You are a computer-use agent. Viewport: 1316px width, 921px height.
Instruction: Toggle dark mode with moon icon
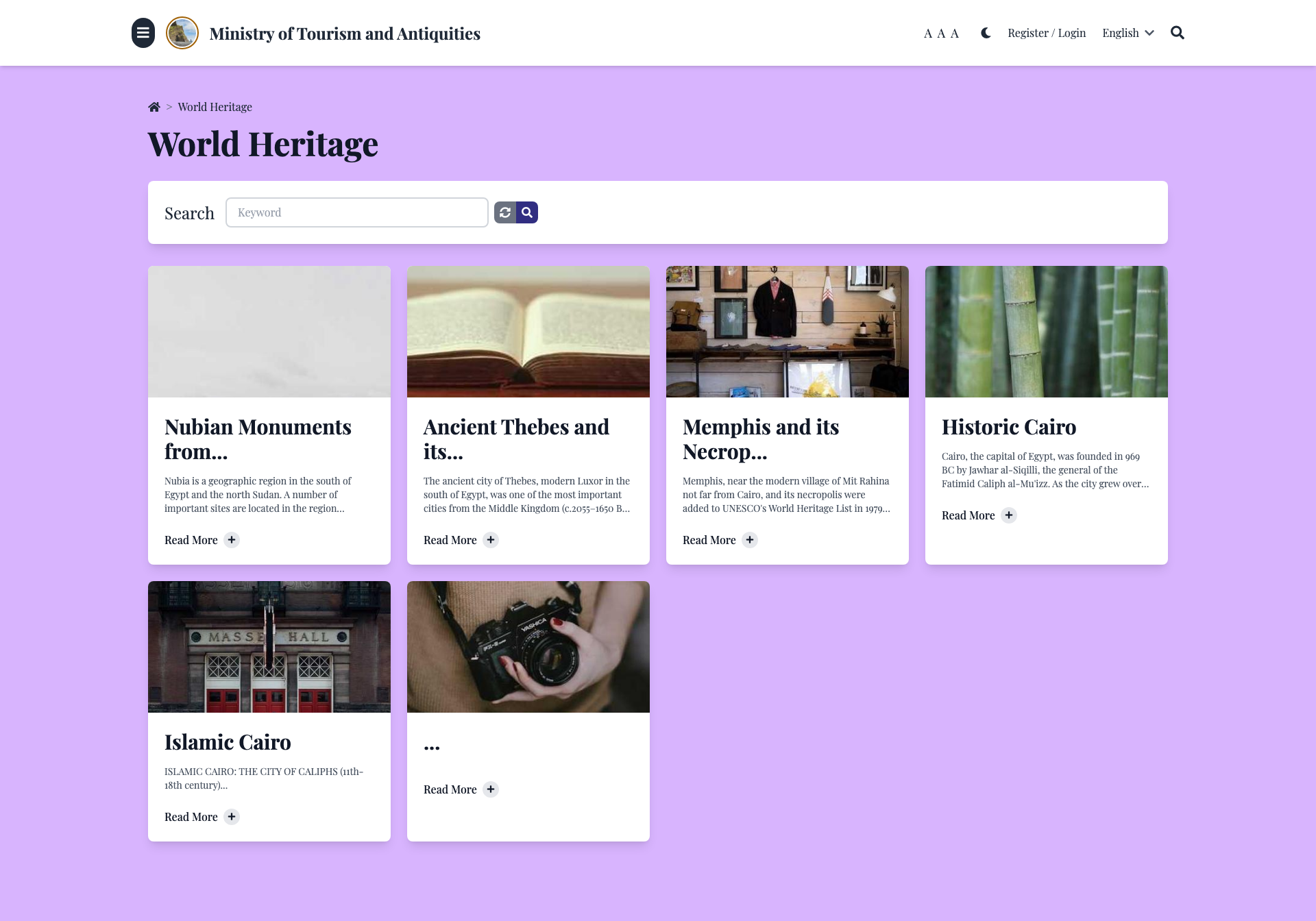click(x=986, y=33)
